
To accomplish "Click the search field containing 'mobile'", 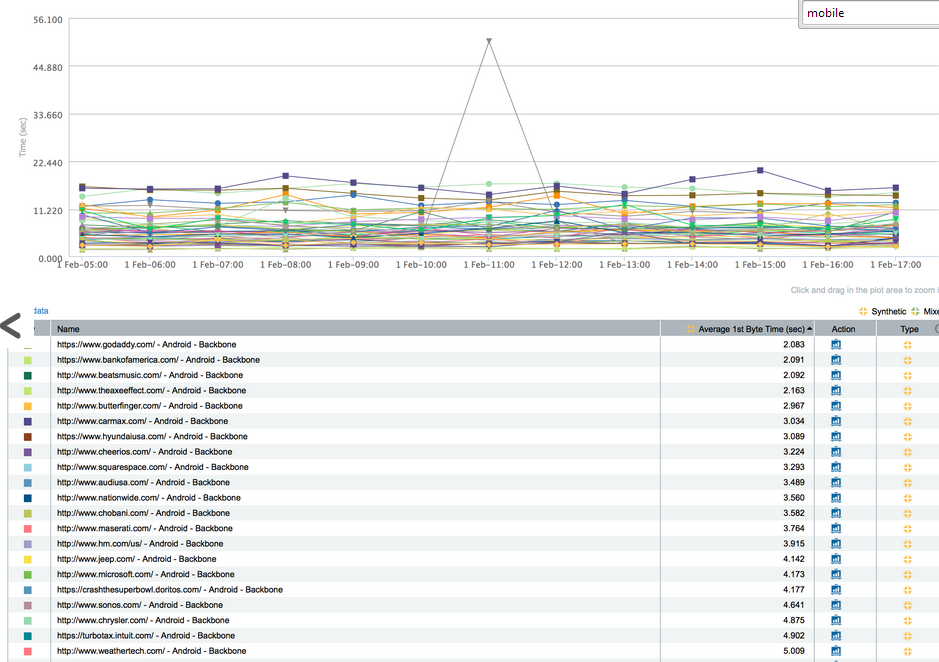I will [x=868, y=13].
